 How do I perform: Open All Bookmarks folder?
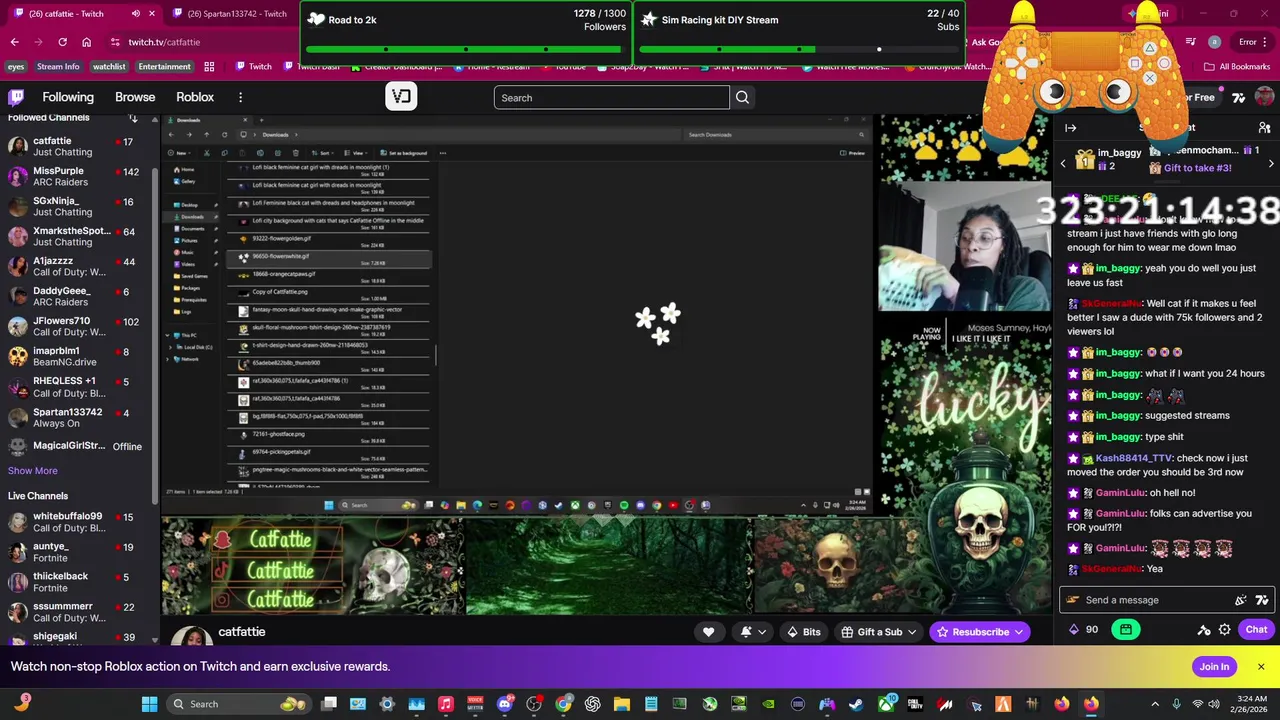coord(1237,66)
